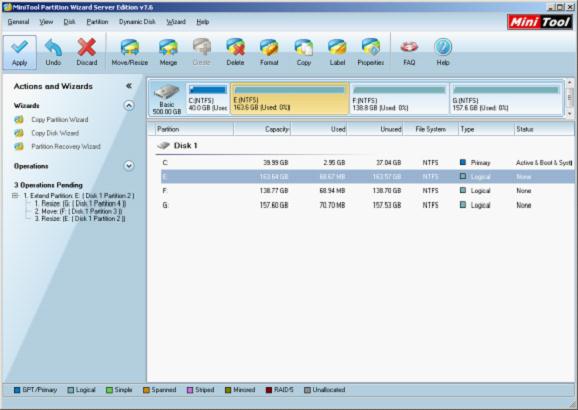This screenshot has height=410, width=578.
Task: Click disk map scrollbar down arrow
Action: [x=570, y=114]
